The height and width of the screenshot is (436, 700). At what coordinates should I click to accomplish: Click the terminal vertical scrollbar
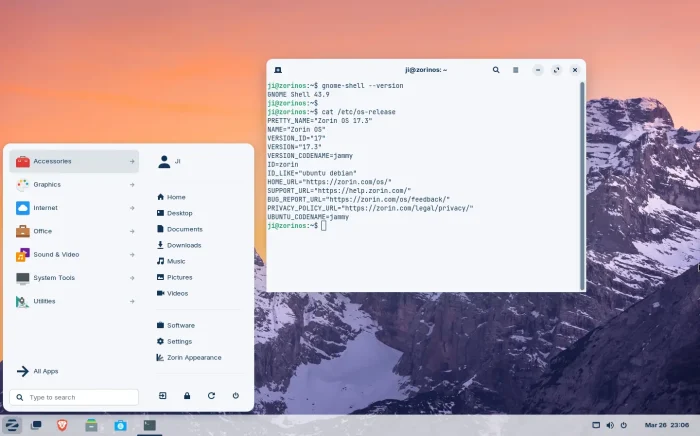click(x=582, y=186)
